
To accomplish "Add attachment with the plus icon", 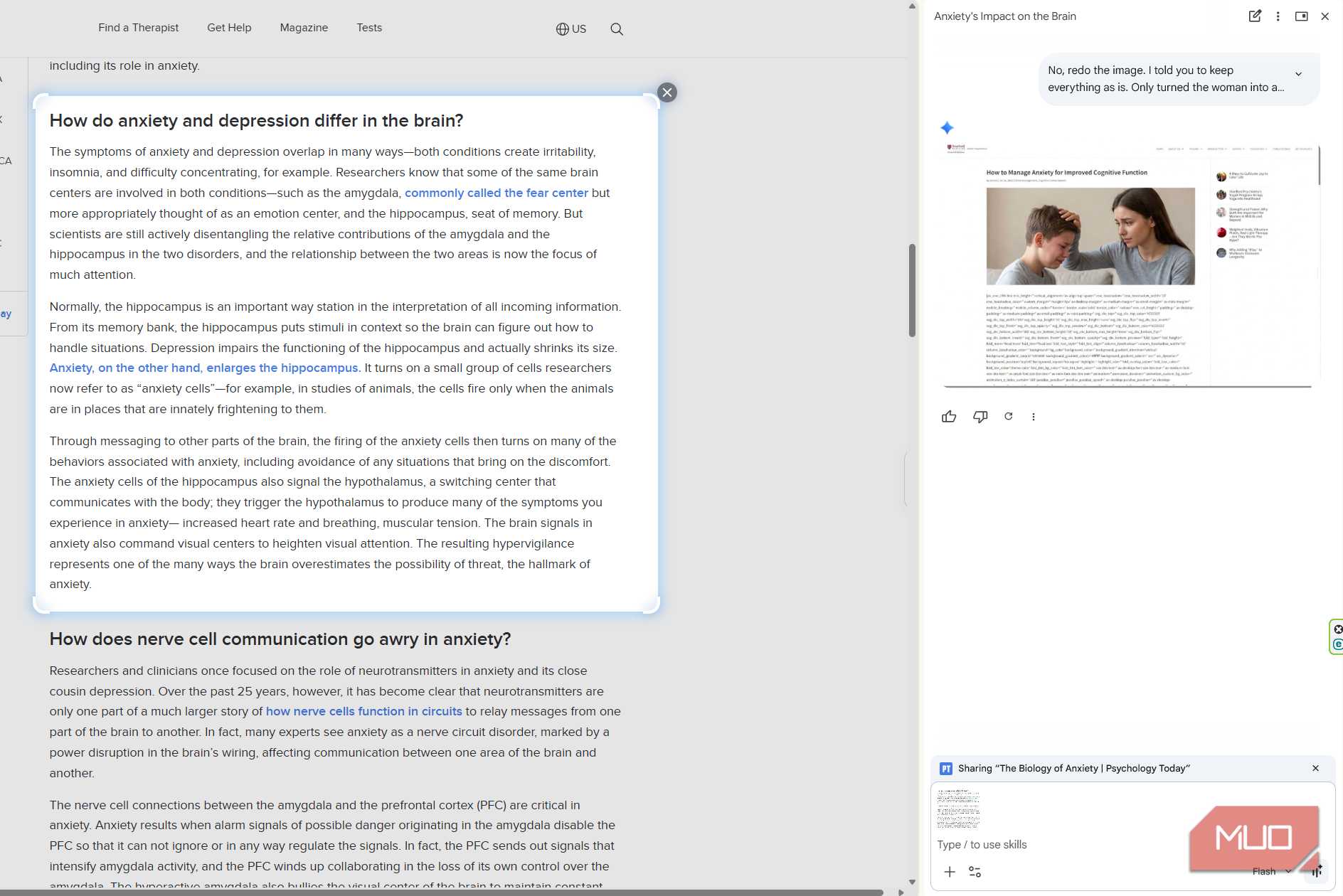I will click(x=950, y=872).
